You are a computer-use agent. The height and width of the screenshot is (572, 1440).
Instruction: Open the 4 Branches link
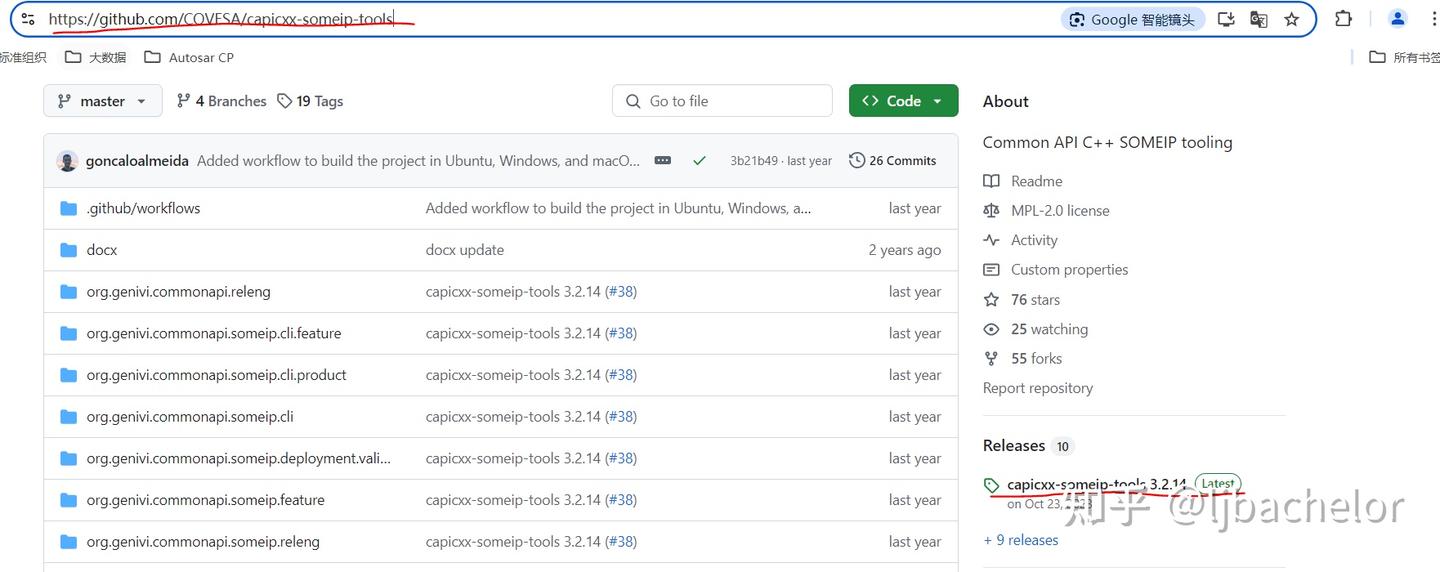(221, 101)
